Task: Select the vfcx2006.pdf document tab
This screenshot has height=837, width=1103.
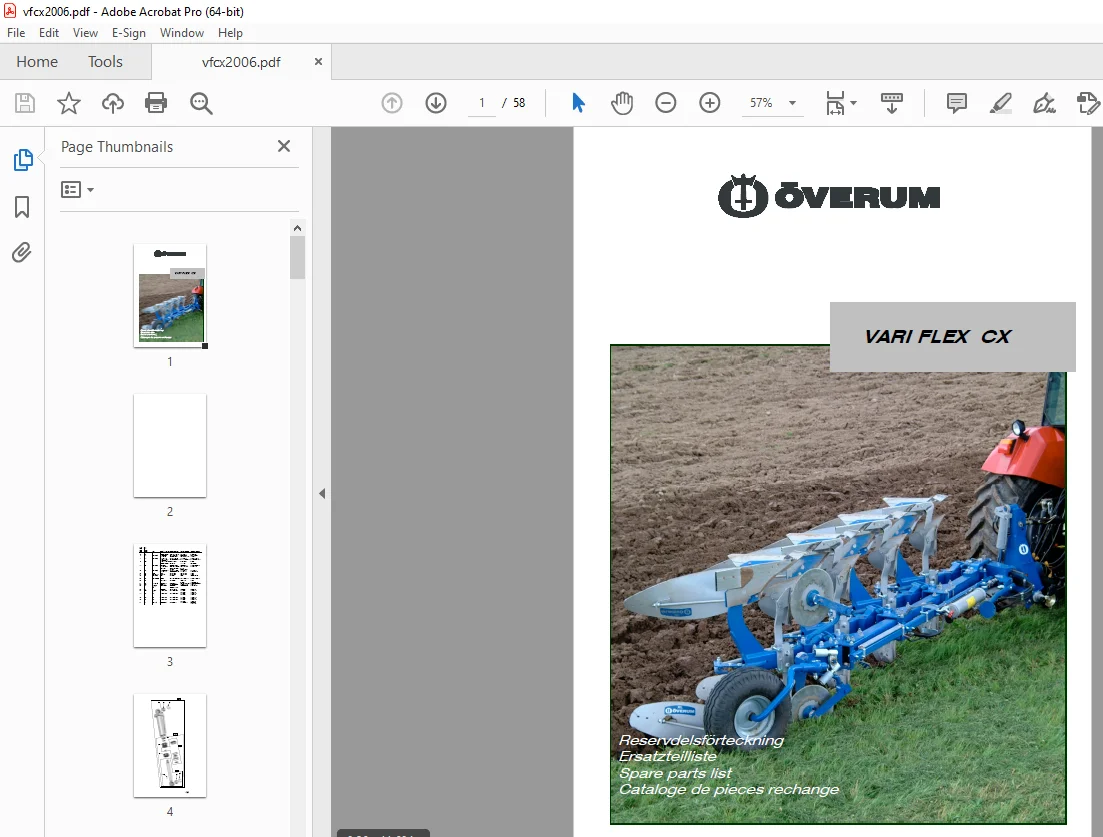Action: coord(241,62)
